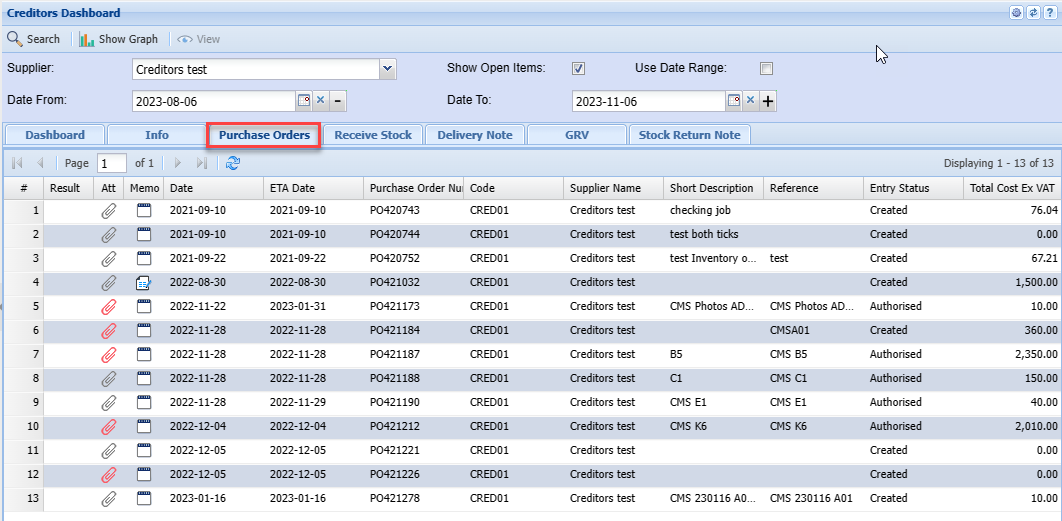Open memo icon for PO421032
1062x521 pixels.
point(144,282)
